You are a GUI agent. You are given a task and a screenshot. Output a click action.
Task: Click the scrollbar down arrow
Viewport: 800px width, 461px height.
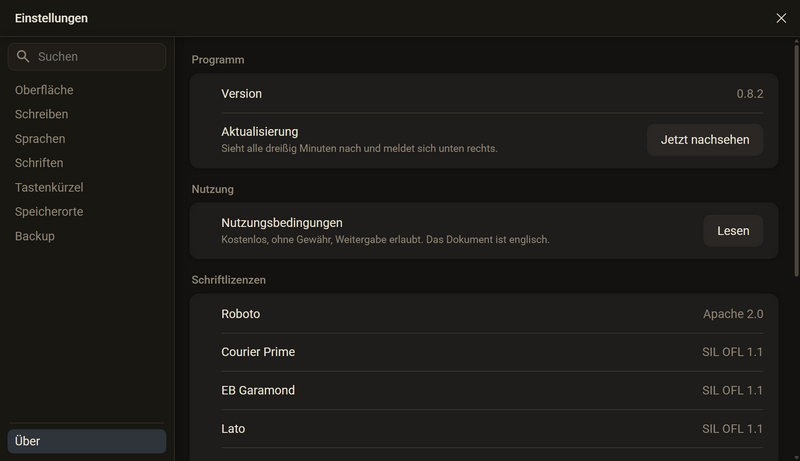(x=796, y=457)
